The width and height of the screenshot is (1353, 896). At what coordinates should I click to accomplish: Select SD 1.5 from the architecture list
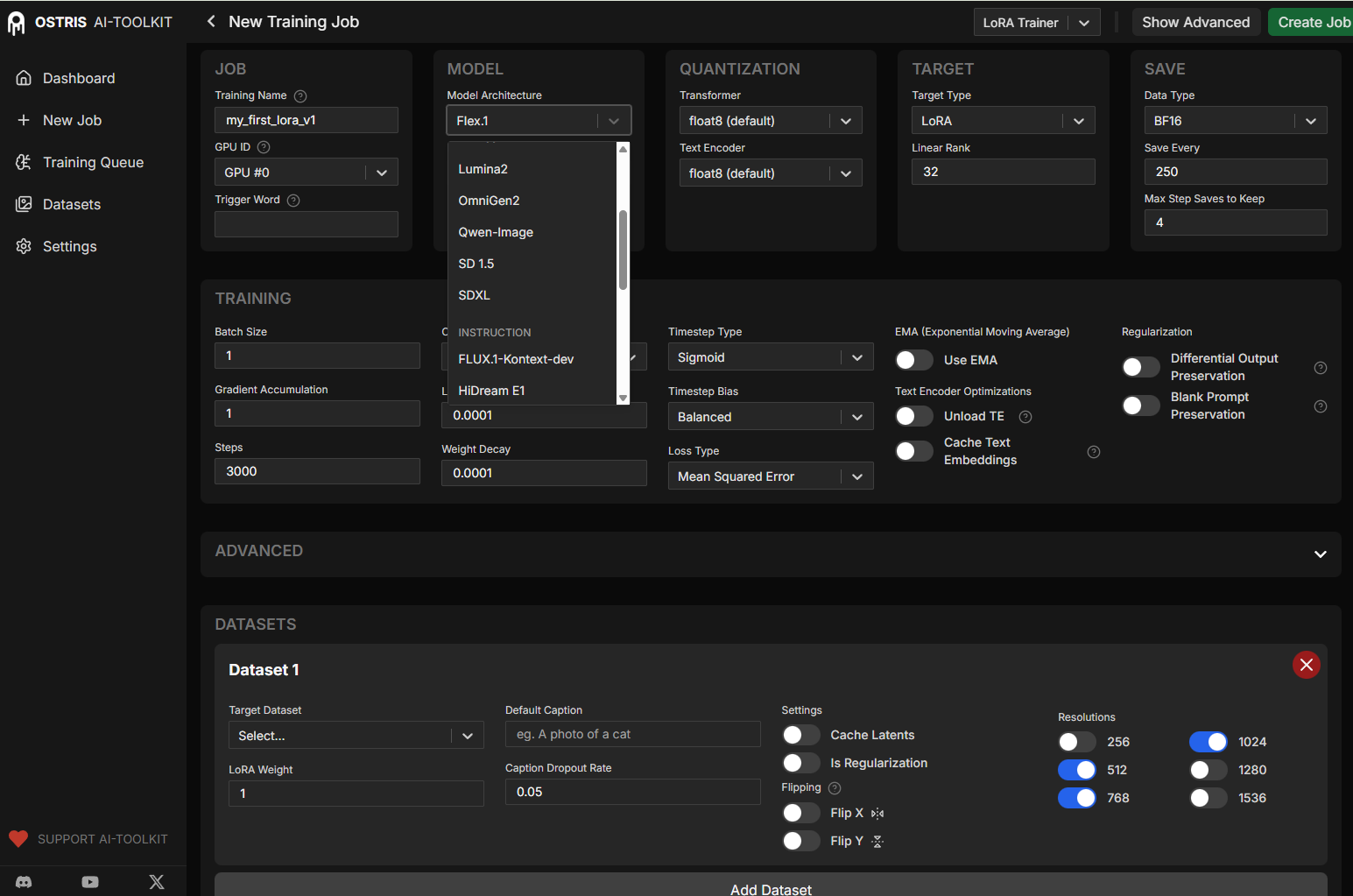pyautogui.click(x=532, y=264)
